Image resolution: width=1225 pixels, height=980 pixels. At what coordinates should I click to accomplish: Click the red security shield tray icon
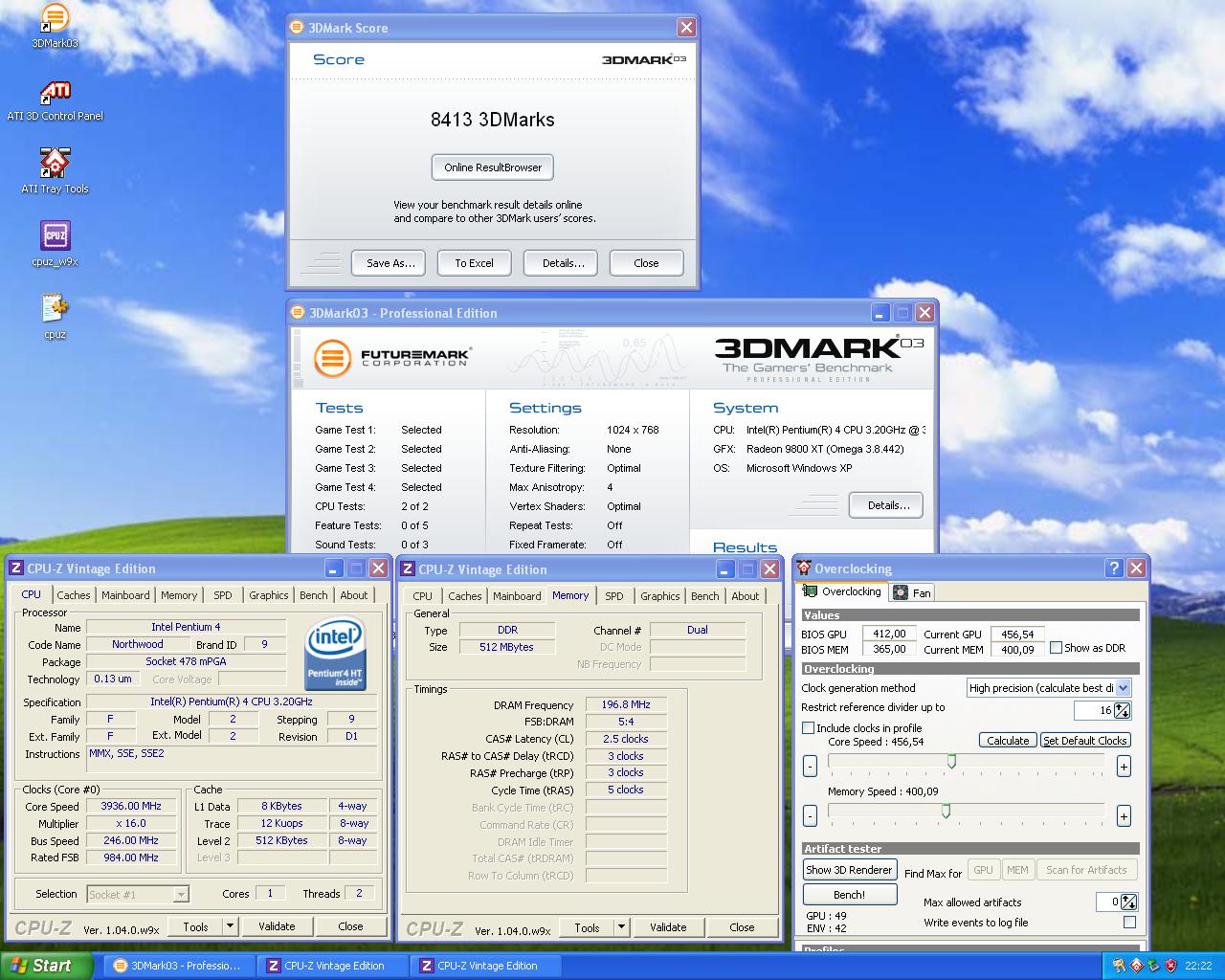tap(1171, 966)
